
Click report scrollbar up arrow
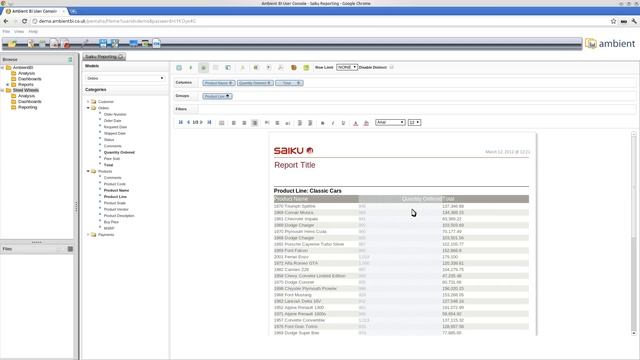tap(633, 134)
